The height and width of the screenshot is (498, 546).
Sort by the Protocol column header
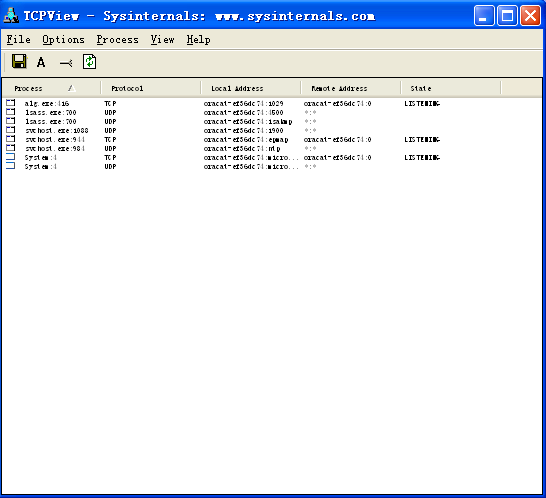151,88
